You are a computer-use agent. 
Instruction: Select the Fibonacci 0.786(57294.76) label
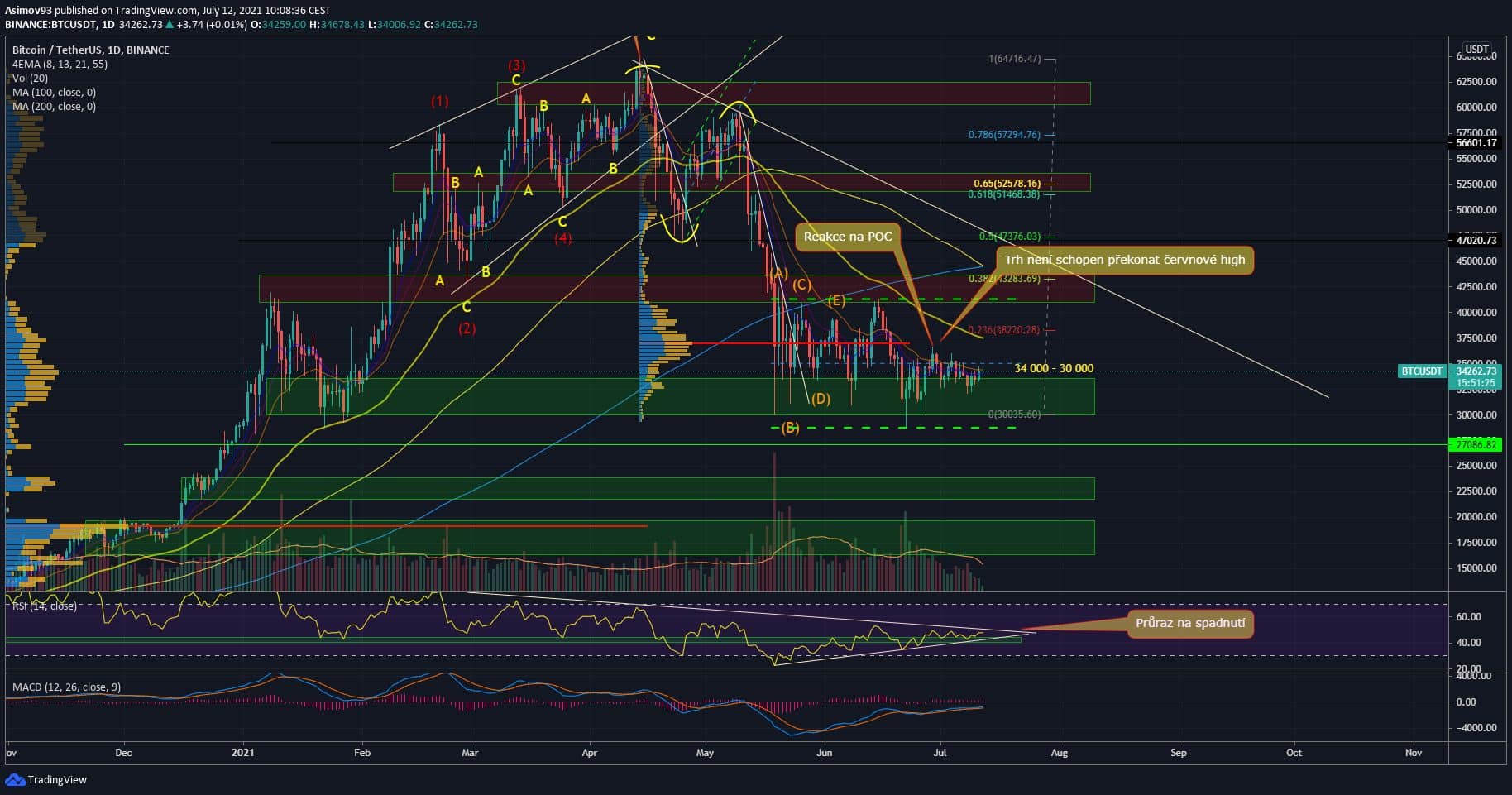(x=1005, y=134)
